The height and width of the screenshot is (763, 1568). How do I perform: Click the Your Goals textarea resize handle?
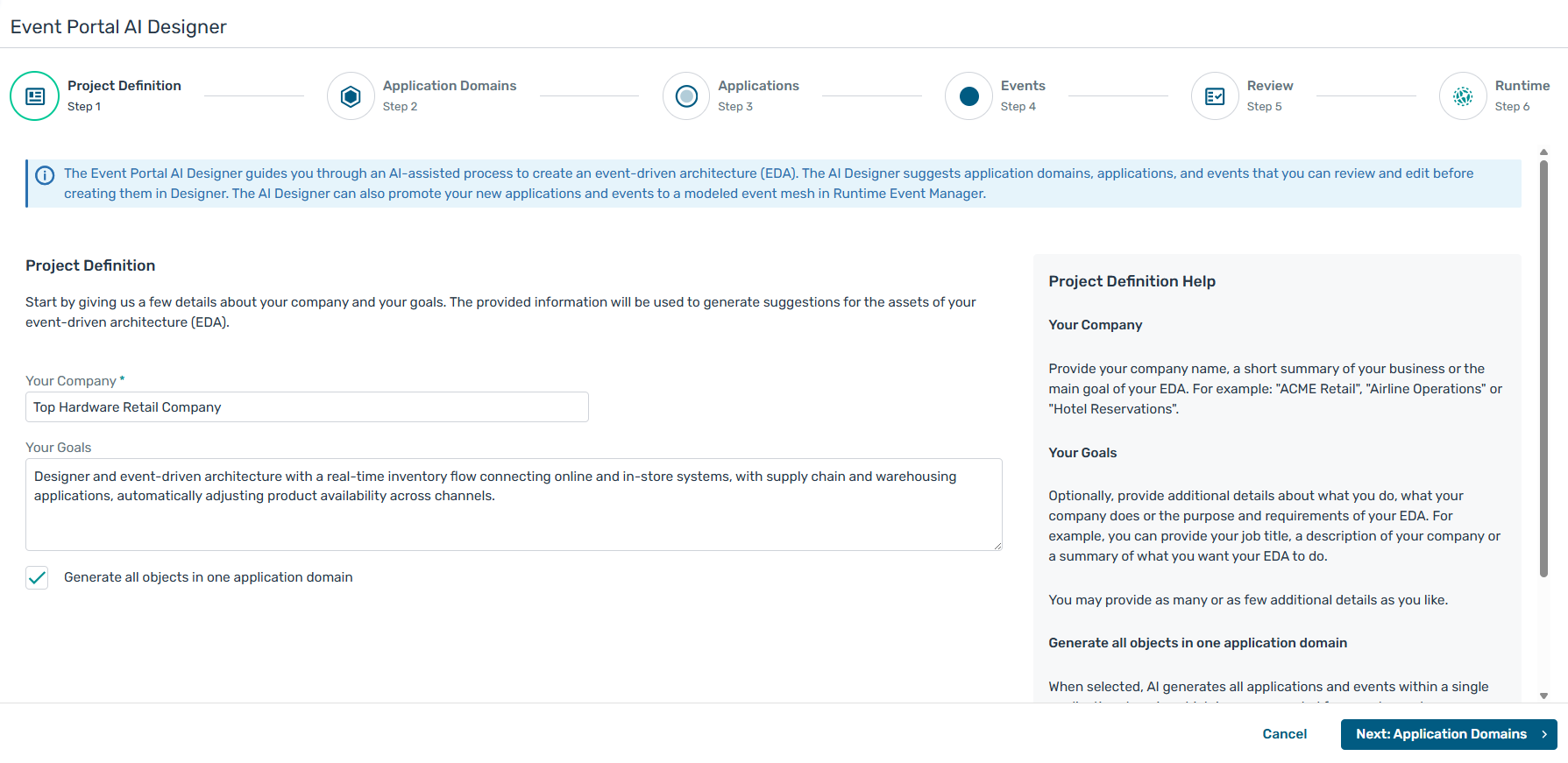[997, 546]
